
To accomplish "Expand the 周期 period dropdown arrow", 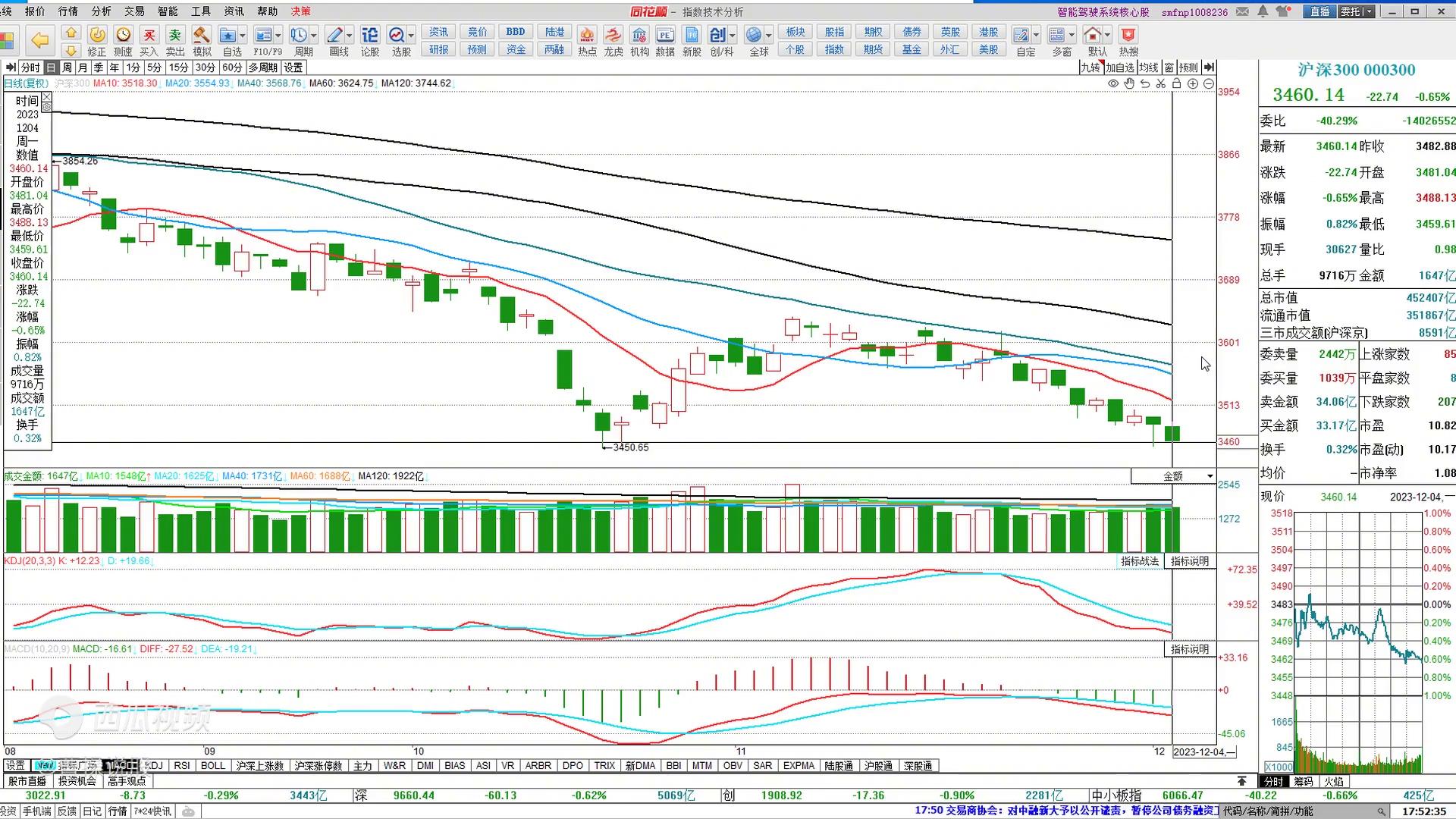I will tap(314, 35).
